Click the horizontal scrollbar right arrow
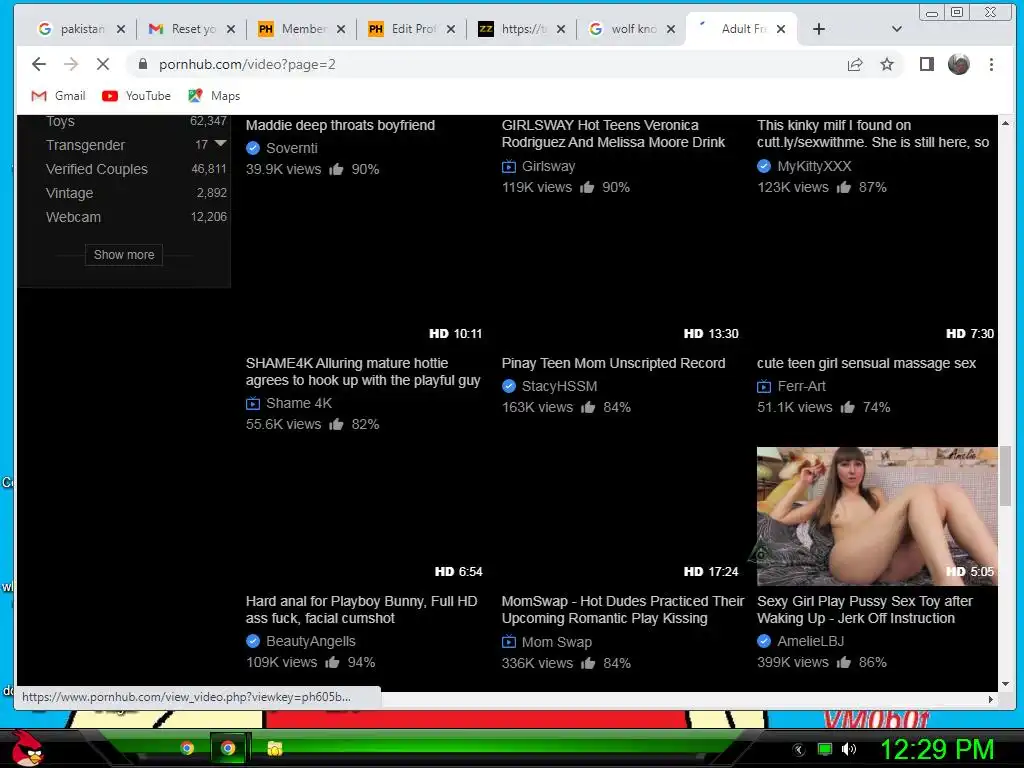The height and width of the screenshot is (768, 1024). pos(991,699)
